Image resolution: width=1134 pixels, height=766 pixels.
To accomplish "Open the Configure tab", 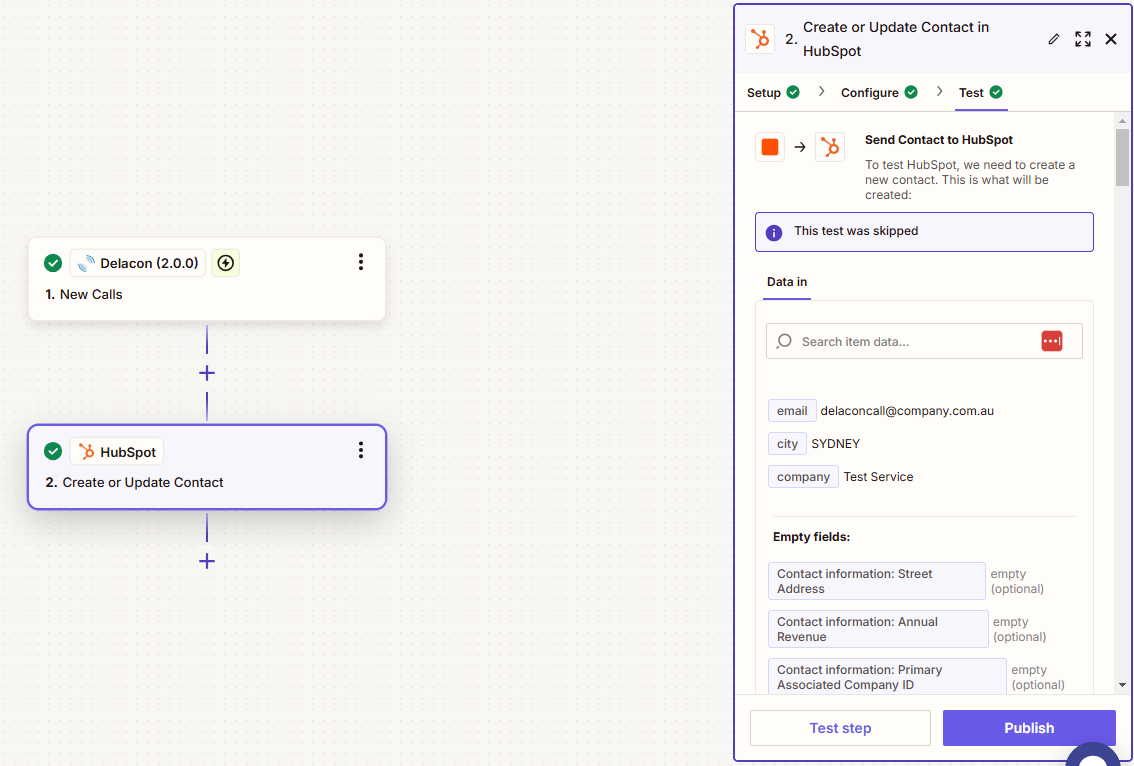I will click(x=879, y=93).
